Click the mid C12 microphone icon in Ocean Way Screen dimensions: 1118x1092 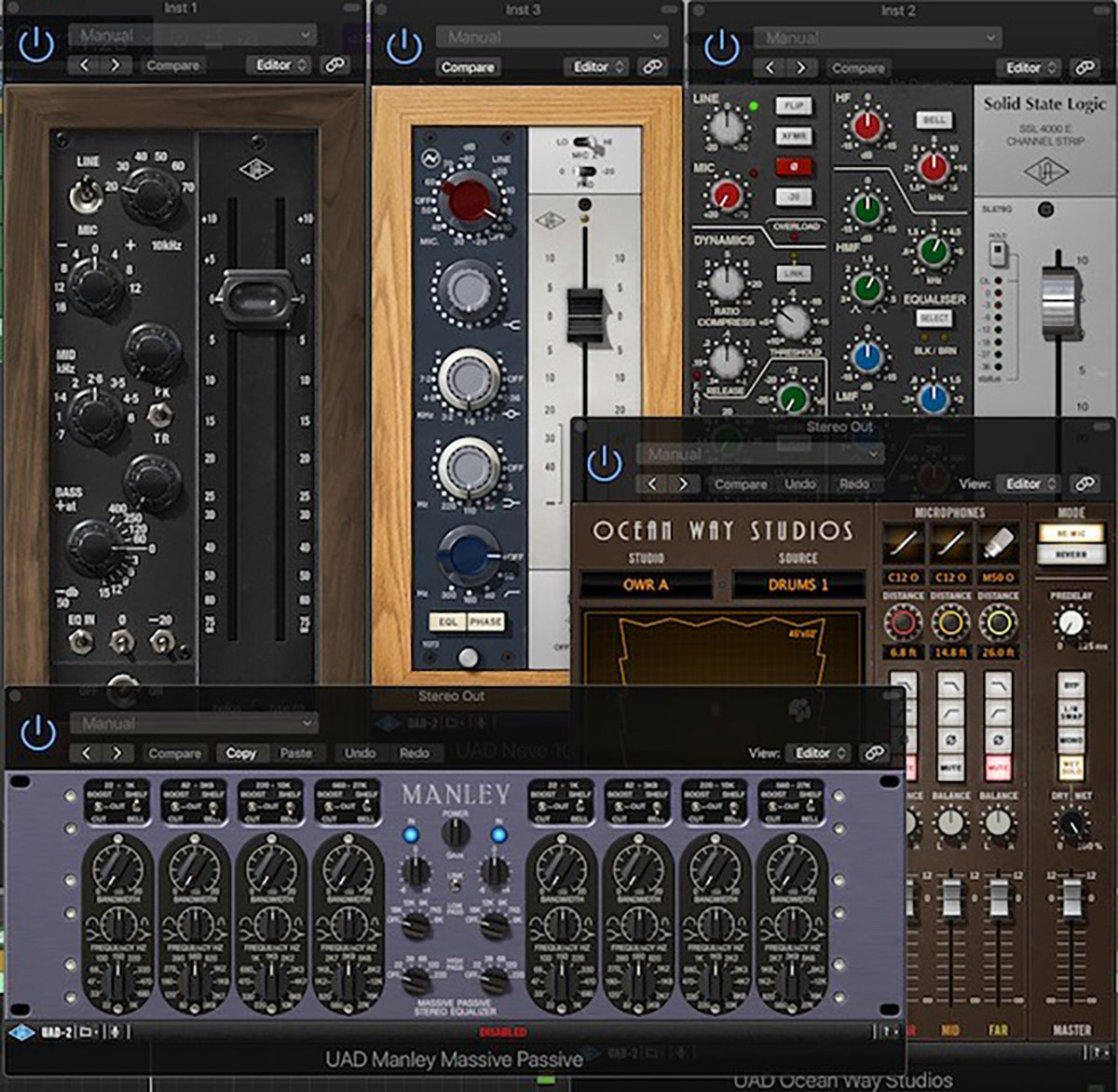point(950,544)
